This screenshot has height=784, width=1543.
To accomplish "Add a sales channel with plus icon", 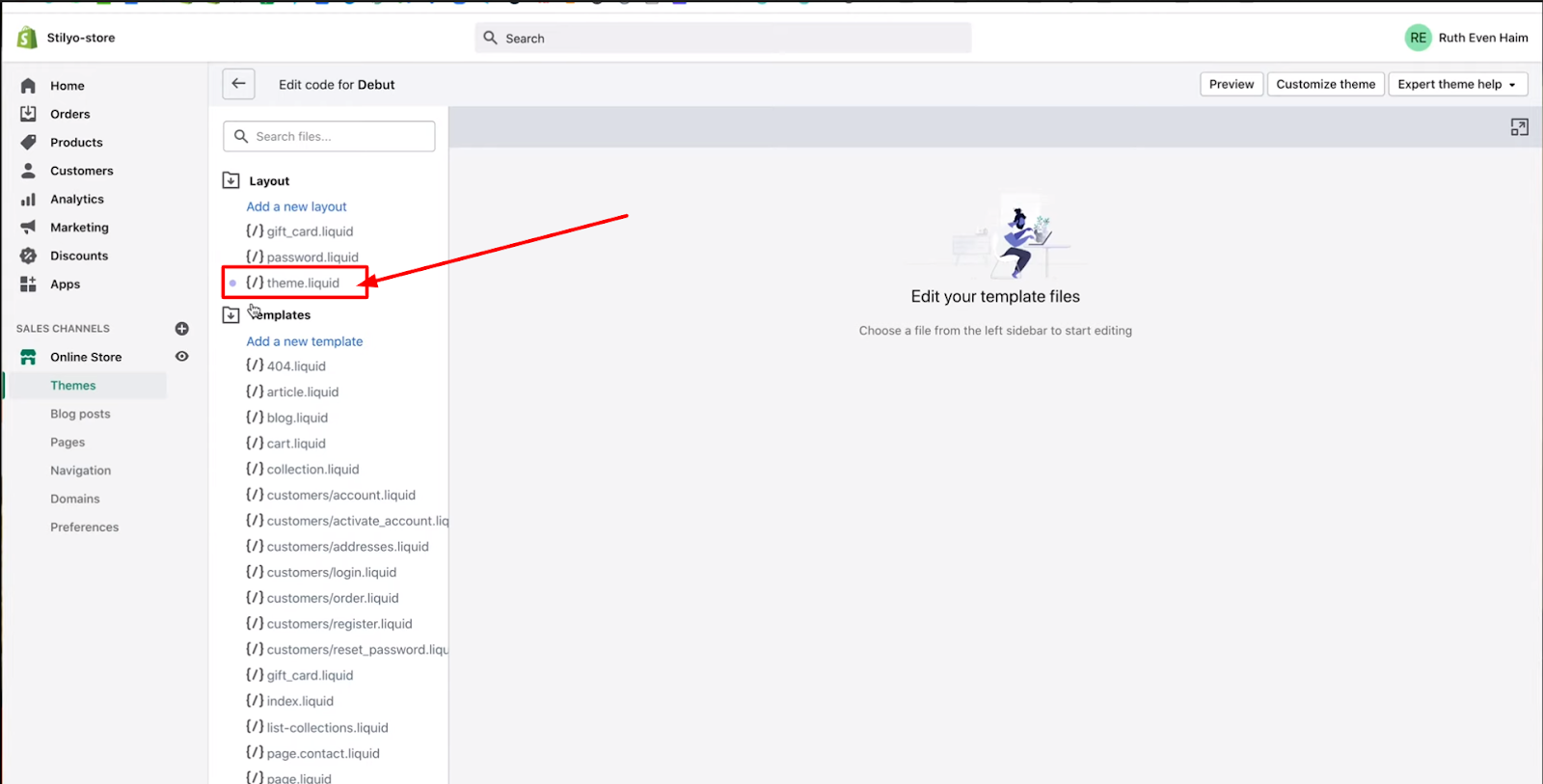I will (181, 329).
